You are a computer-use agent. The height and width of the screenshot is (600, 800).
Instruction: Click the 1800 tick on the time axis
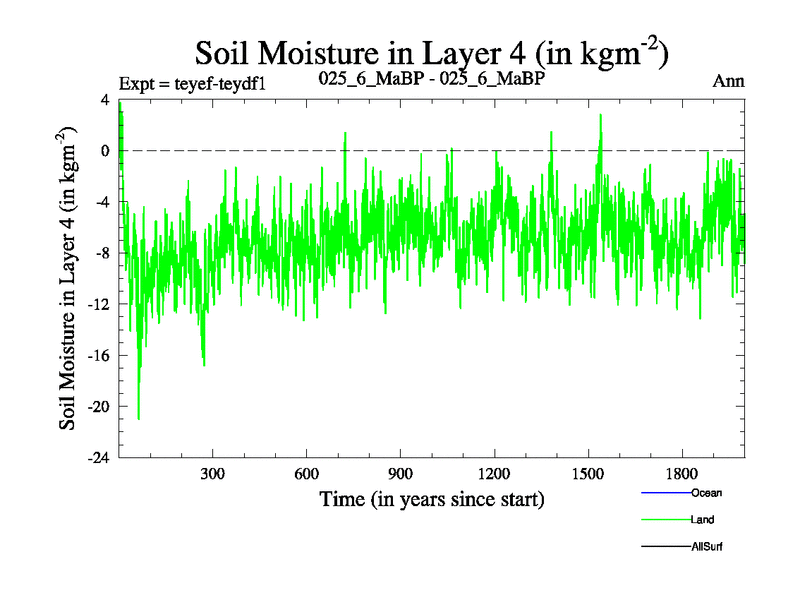tap(682, 473)
